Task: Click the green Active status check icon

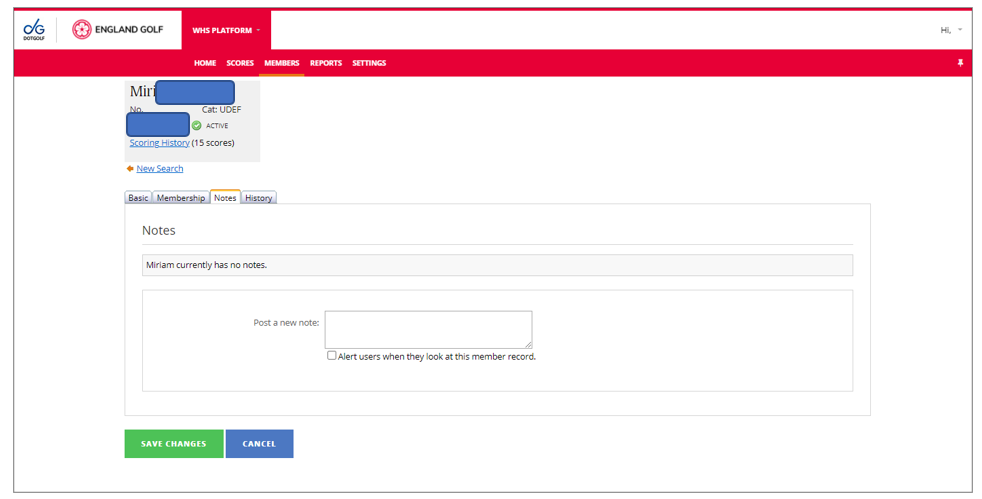Action: click(x=197, y=125)
